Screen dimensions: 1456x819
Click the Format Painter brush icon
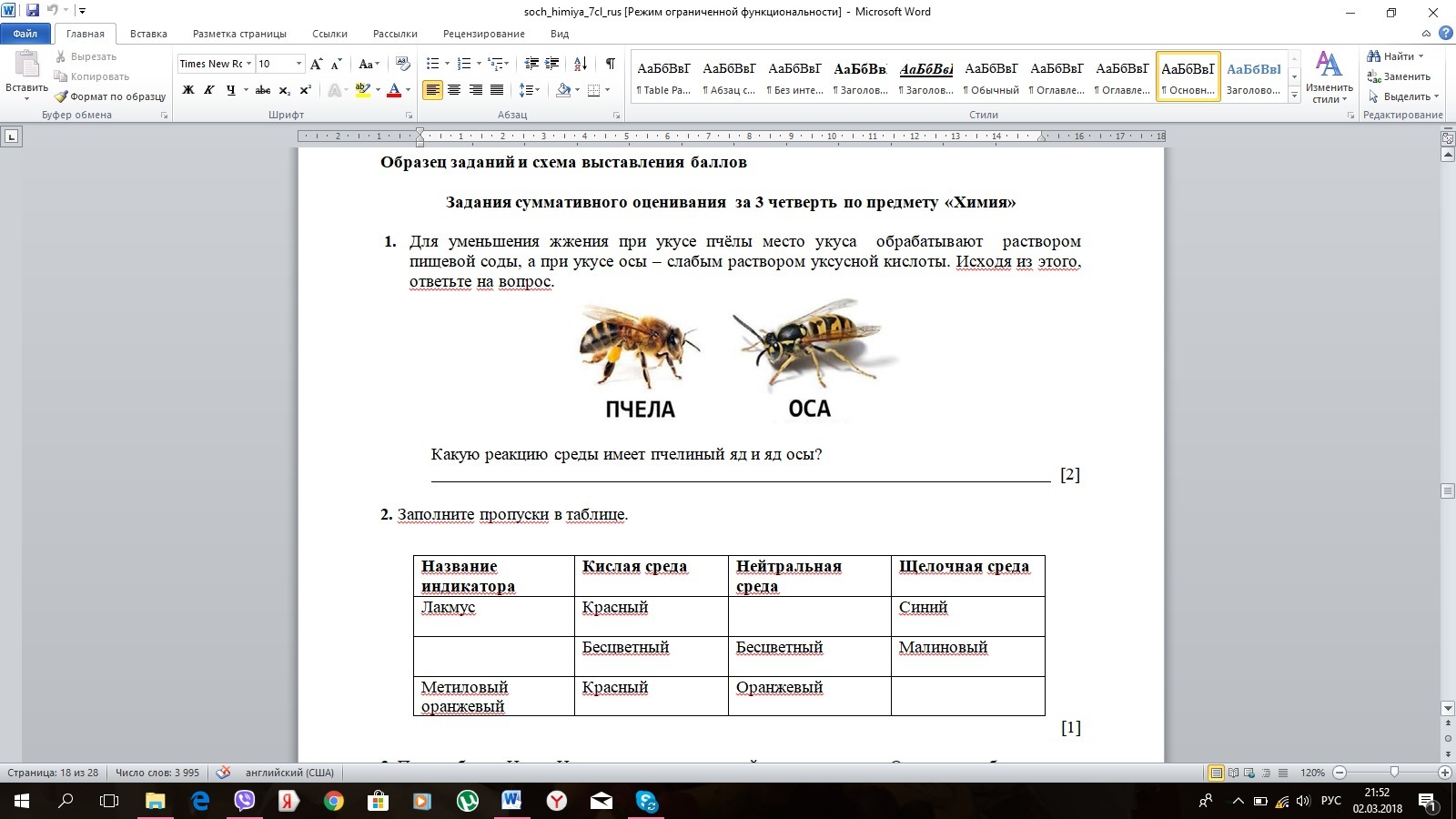(61, 96)
